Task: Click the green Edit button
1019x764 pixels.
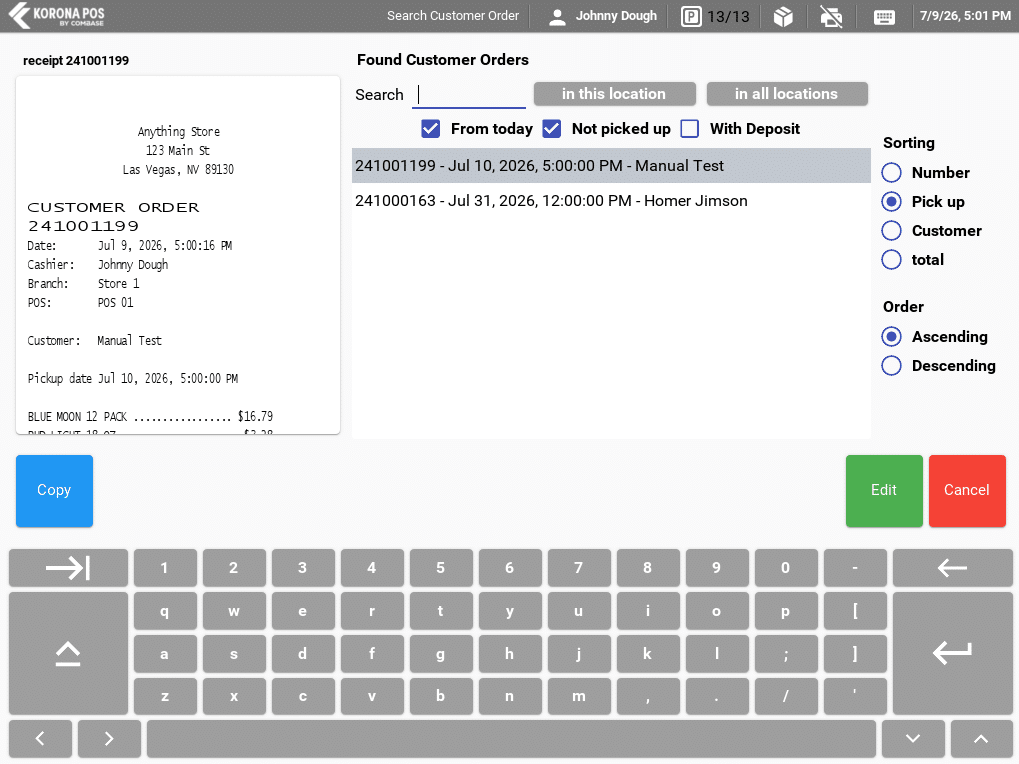Action: (x=884, y=490)
